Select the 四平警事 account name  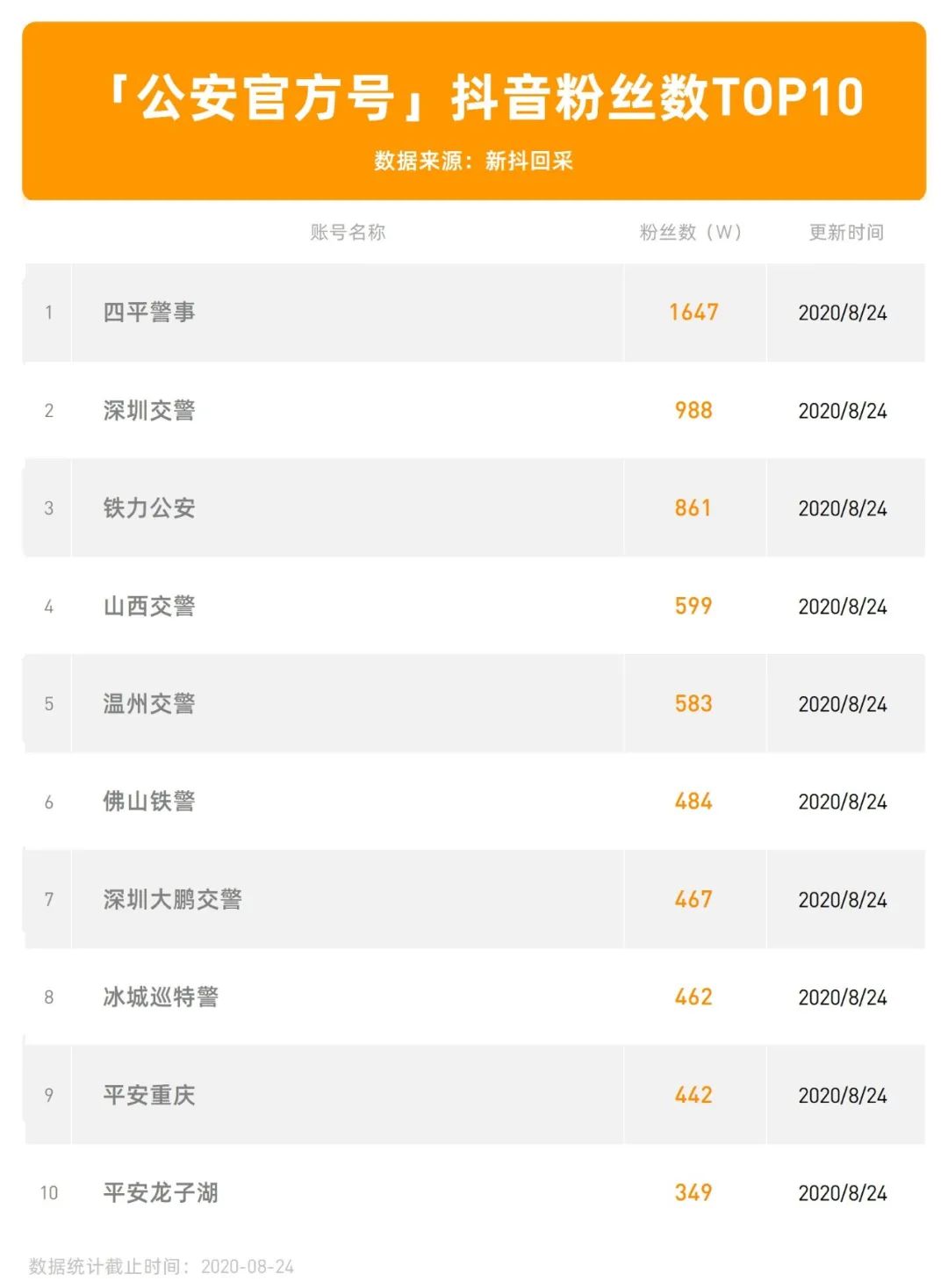pos(149,313)
